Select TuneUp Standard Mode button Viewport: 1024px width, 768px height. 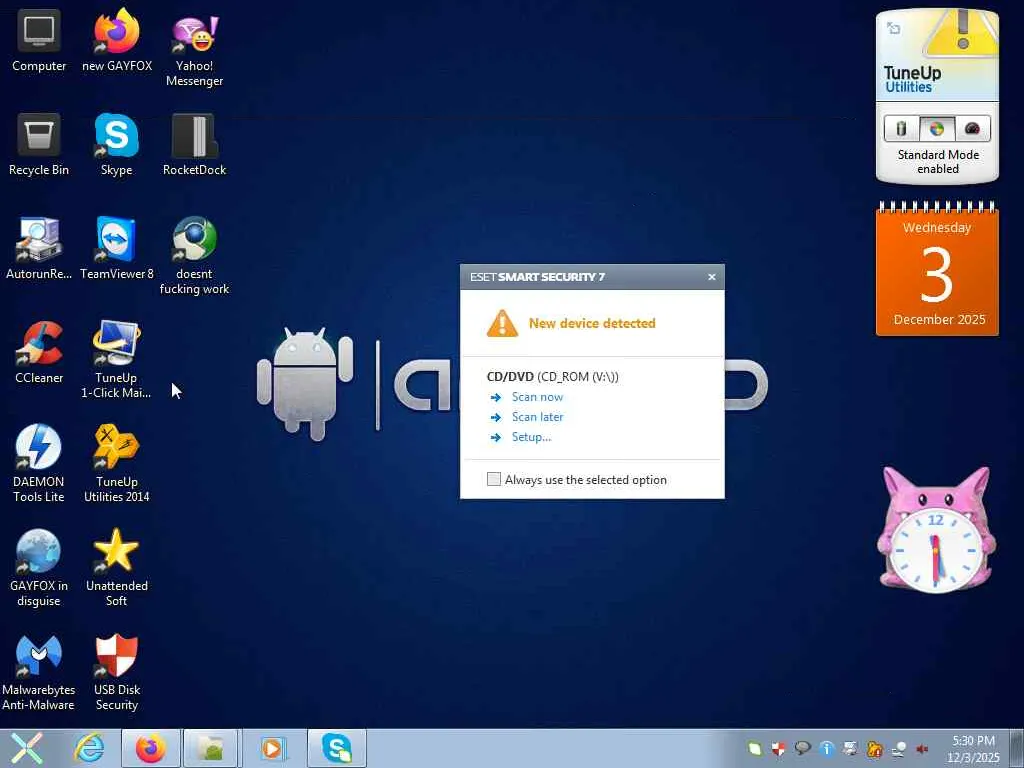(x=936, y=129)
